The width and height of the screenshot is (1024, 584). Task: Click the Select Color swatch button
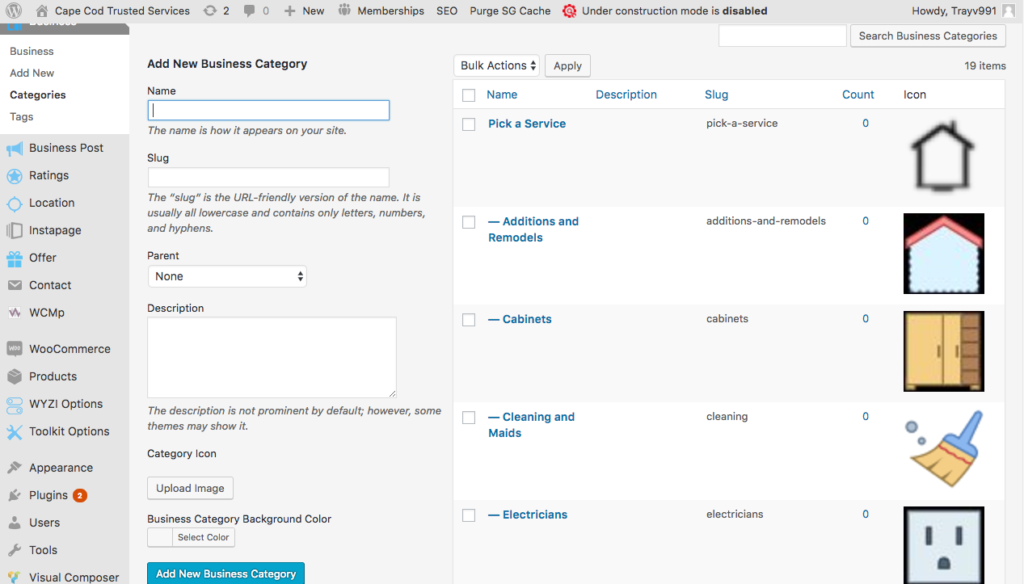[191, 538]
